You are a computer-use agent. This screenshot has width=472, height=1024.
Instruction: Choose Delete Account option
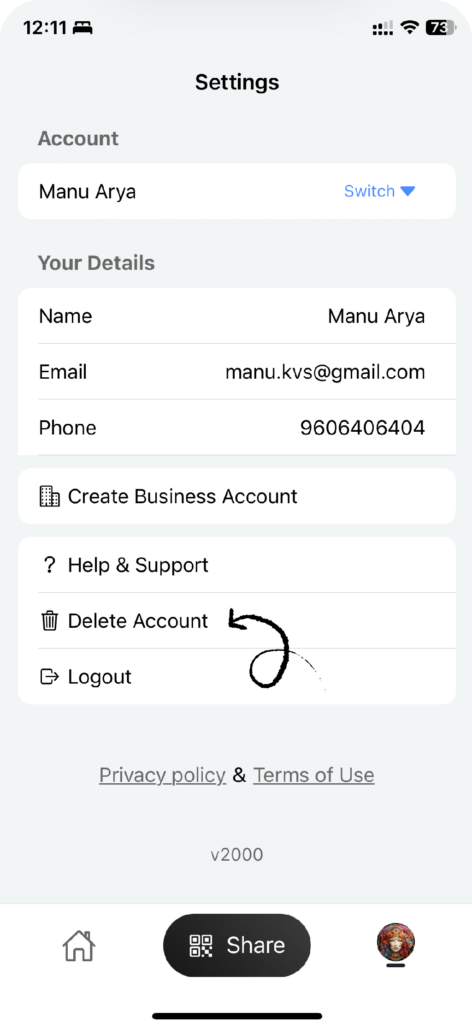[x=236, y=620]
